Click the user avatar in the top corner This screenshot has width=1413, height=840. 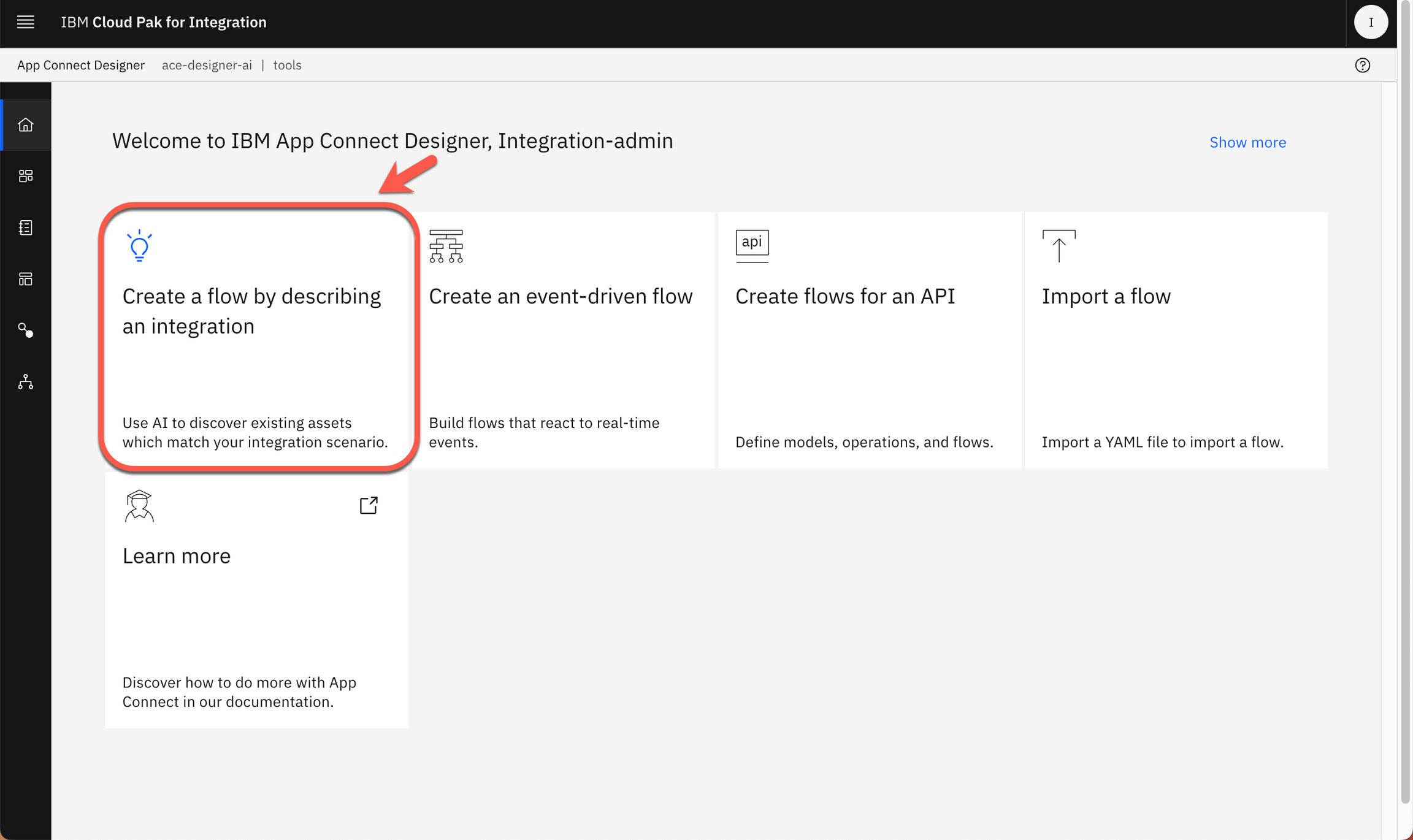pyautogui.click(x=1371, y=22)
